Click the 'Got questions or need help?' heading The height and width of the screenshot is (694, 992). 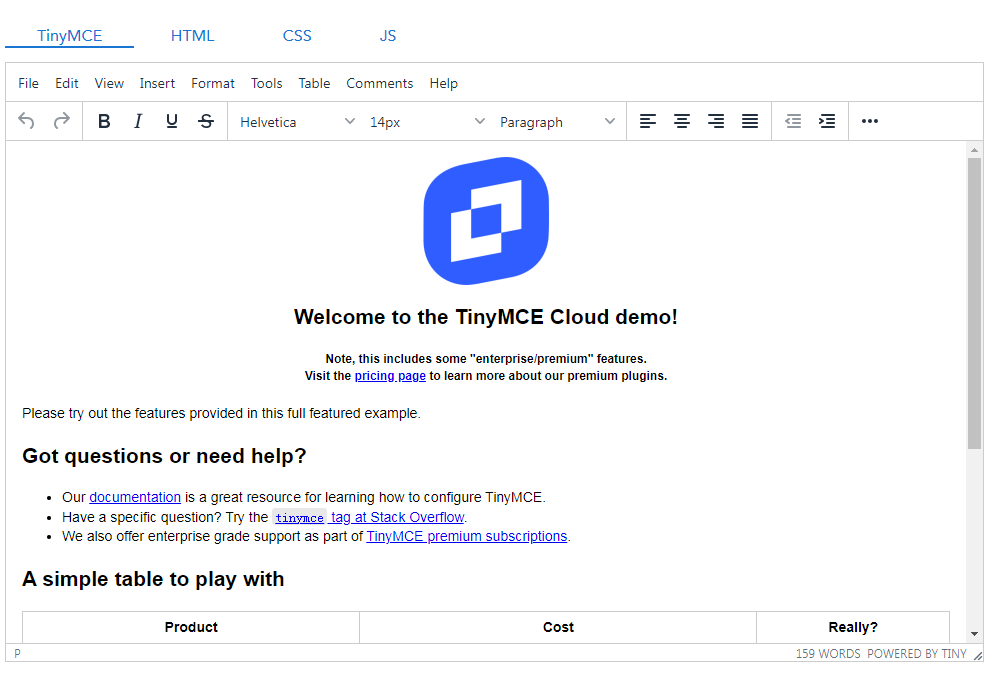coord(164,456)
